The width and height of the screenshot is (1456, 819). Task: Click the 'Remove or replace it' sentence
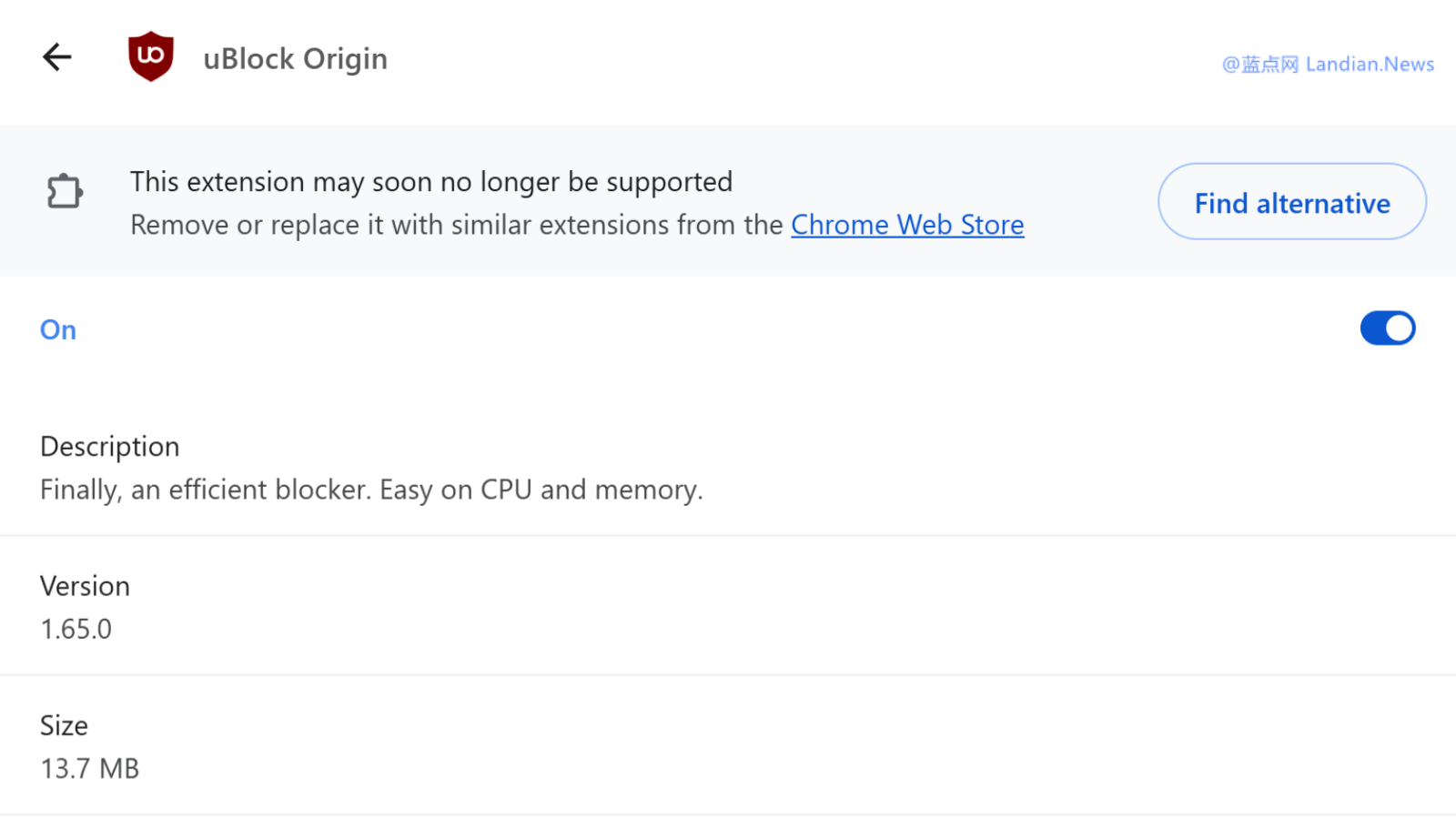pyautogui.click(x=455, y=225)
